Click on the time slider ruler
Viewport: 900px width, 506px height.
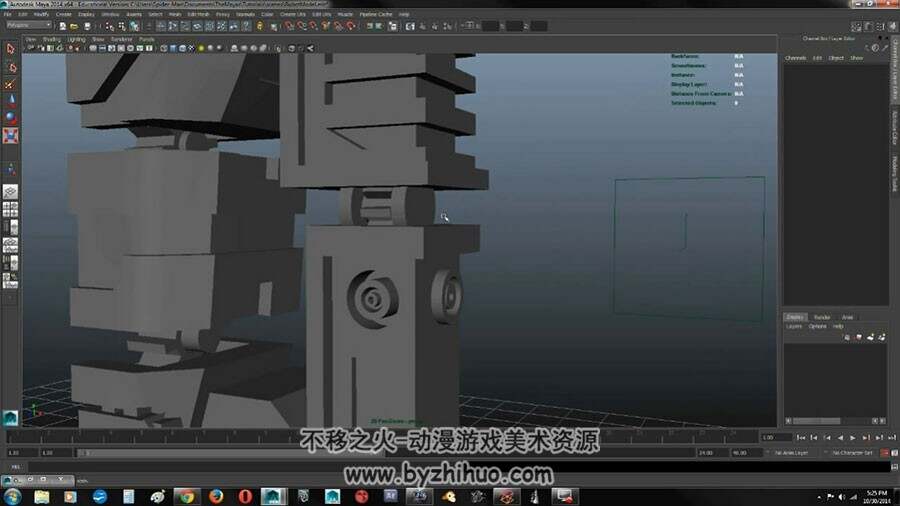(382, 438)
